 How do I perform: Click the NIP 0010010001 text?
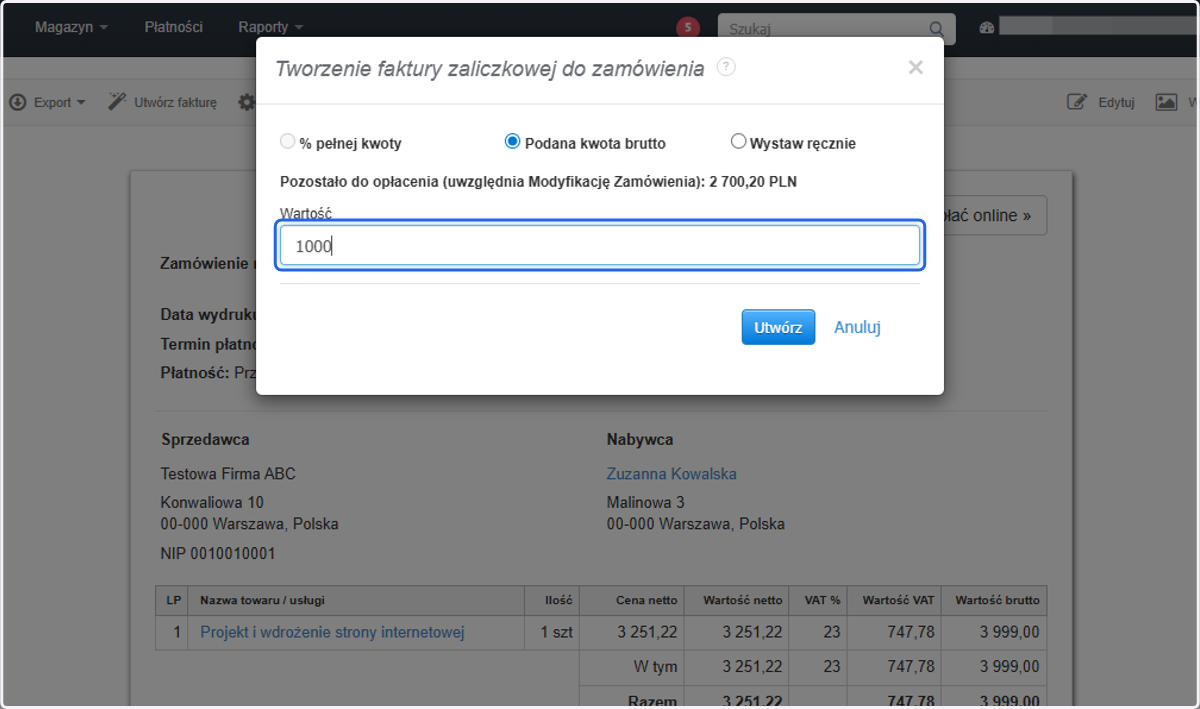click(218, 553)
